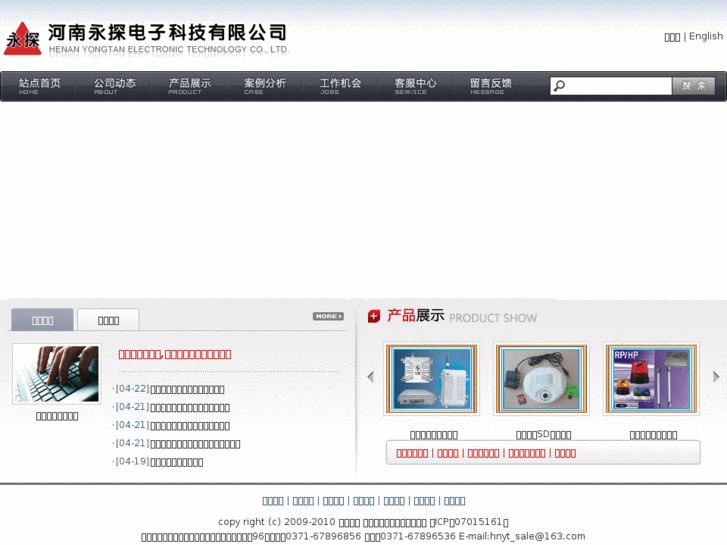Open the 站点首页 HOME menu item
The width and height of the screenshot is (727, 545).
[39, 86]
